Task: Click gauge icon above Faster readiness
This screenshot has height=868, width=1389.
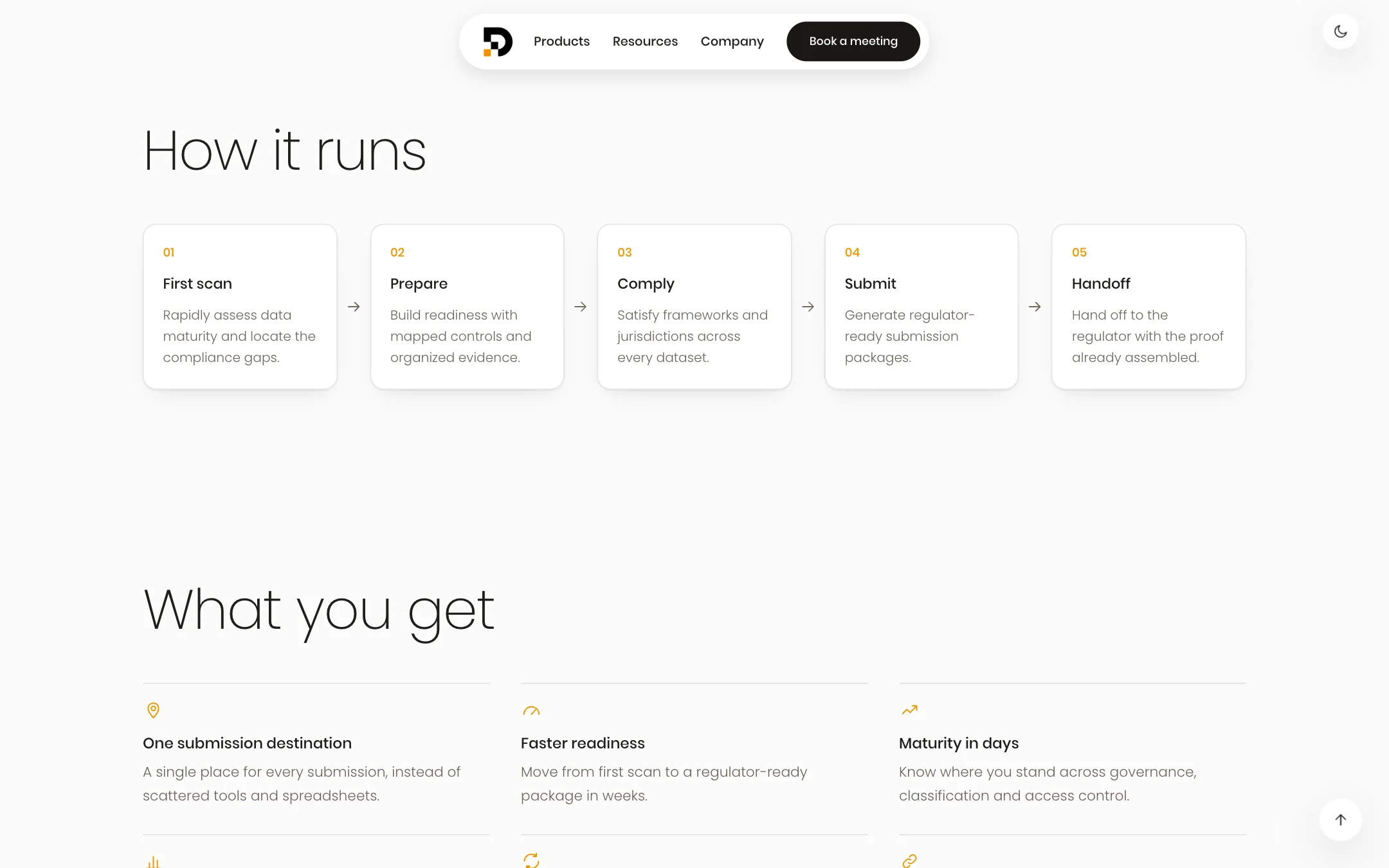Action: tap(531, 710)
